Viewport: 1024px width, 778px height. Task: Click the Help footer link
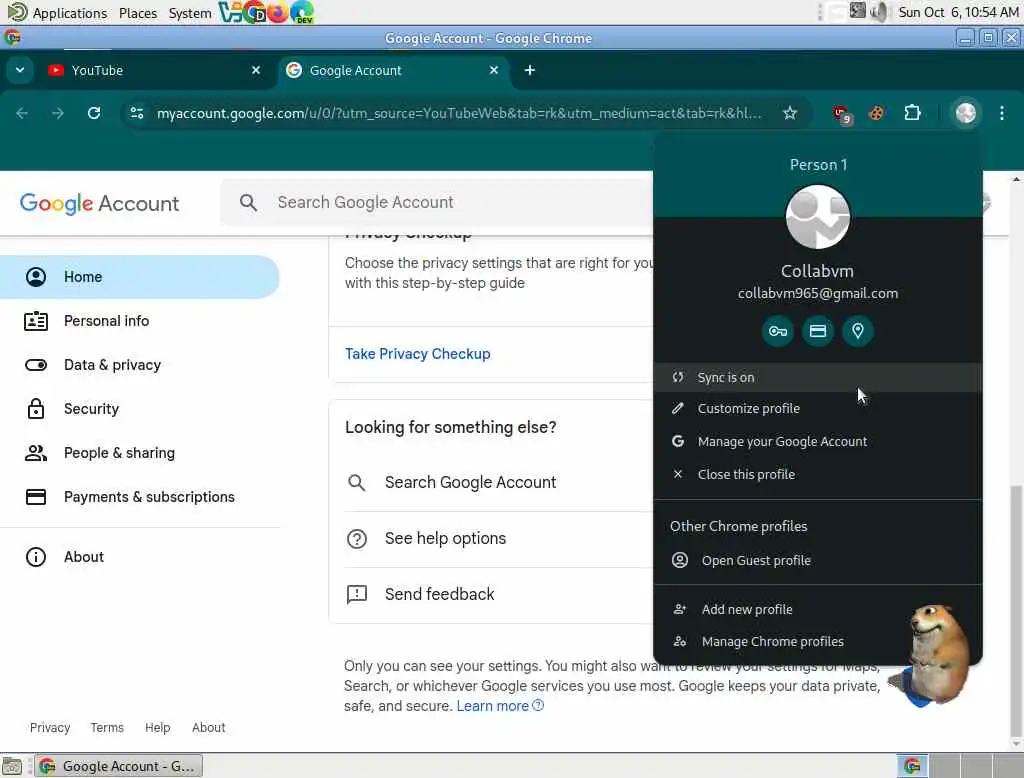[x=157, y=727]
